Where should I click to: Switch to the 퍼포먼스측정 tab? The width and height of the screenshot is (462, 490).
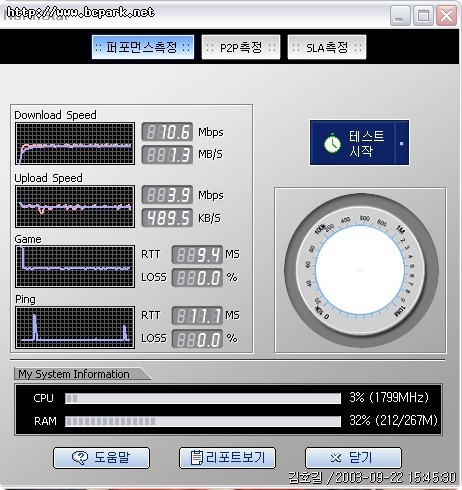click(x=143, y=47)
